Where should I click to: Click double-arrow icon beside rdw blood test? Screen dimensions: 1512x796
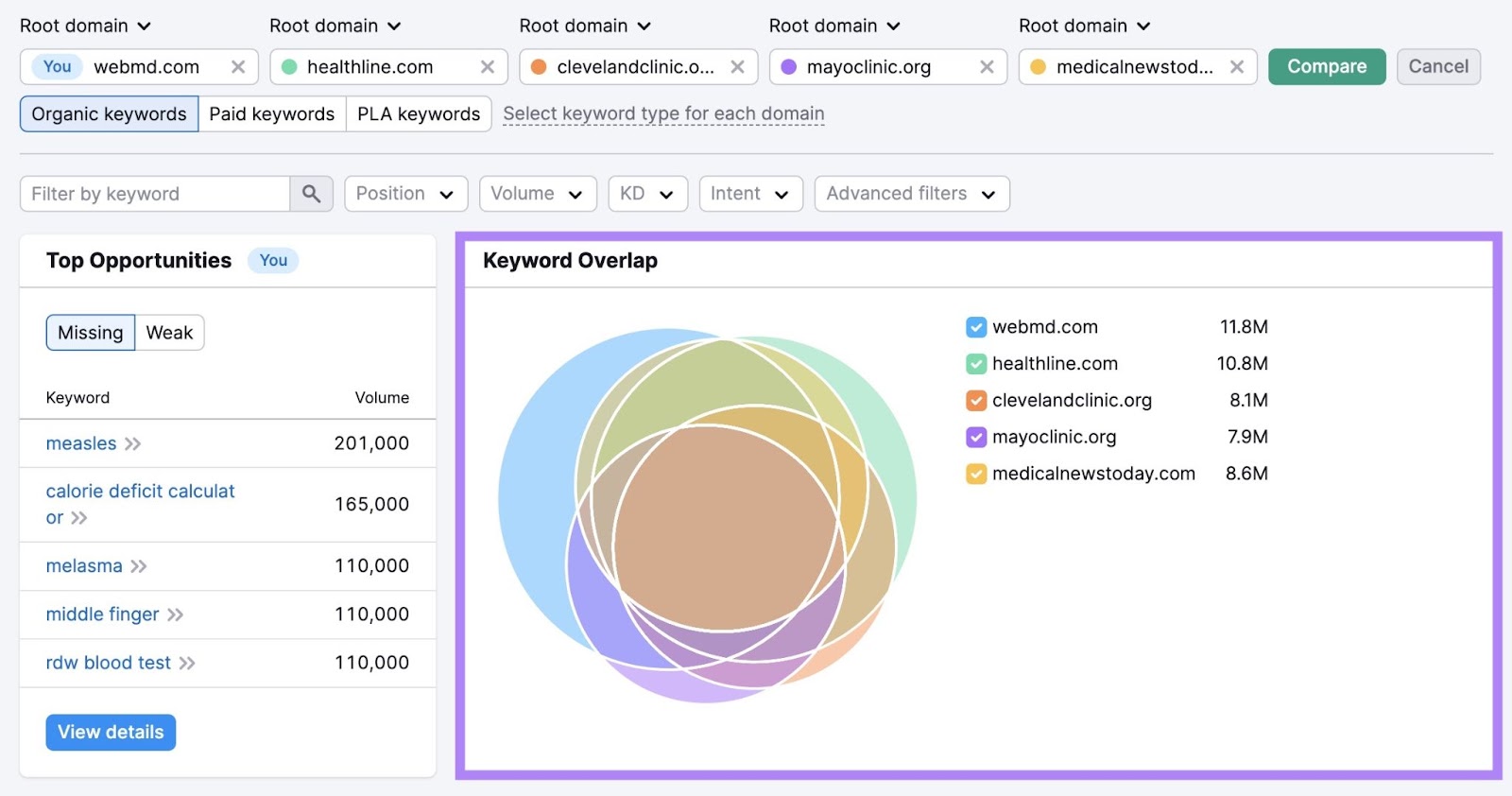tap(187, 664)
